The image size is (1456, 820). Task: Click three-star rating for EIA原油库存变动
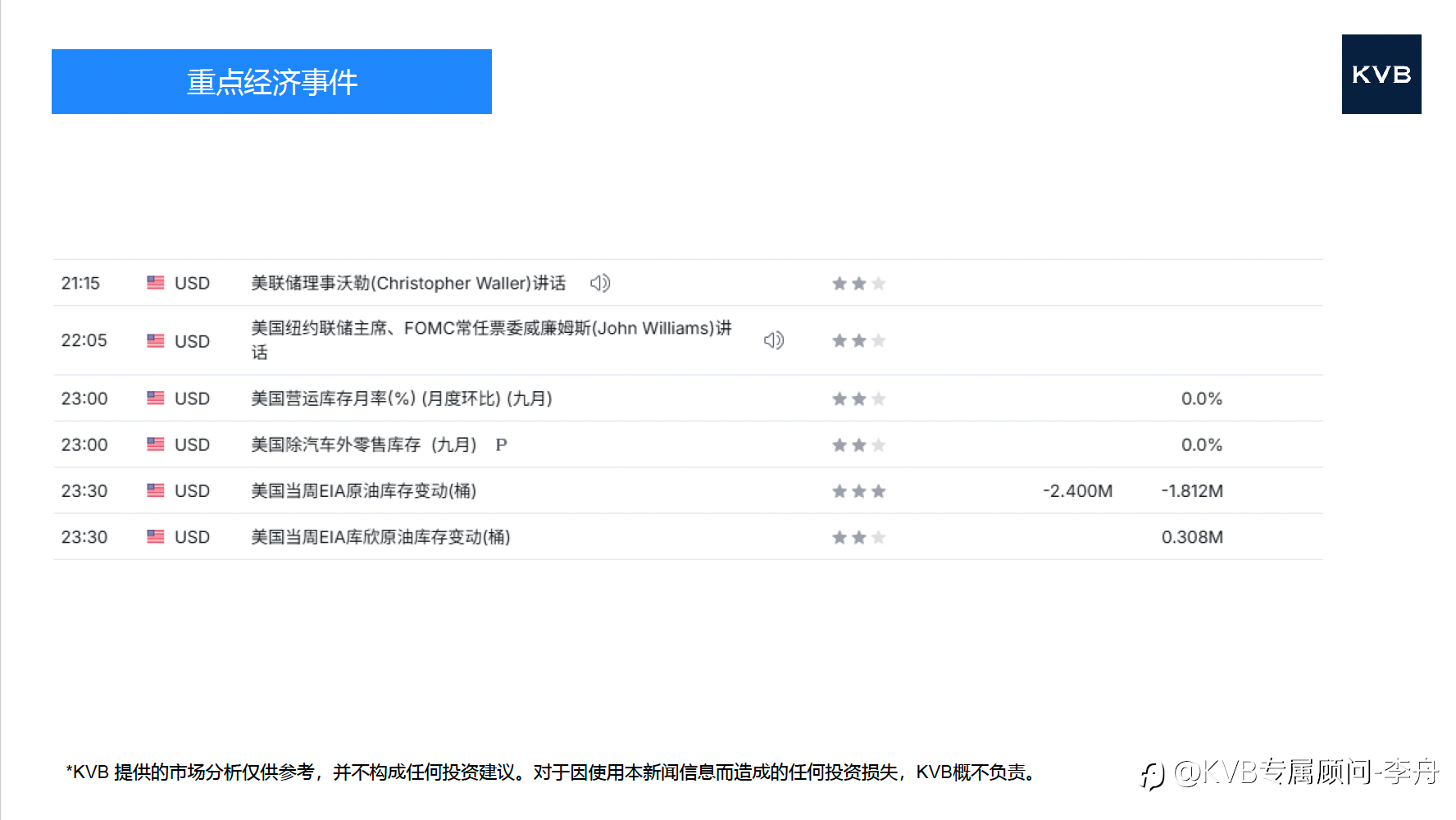click(859, 491)
